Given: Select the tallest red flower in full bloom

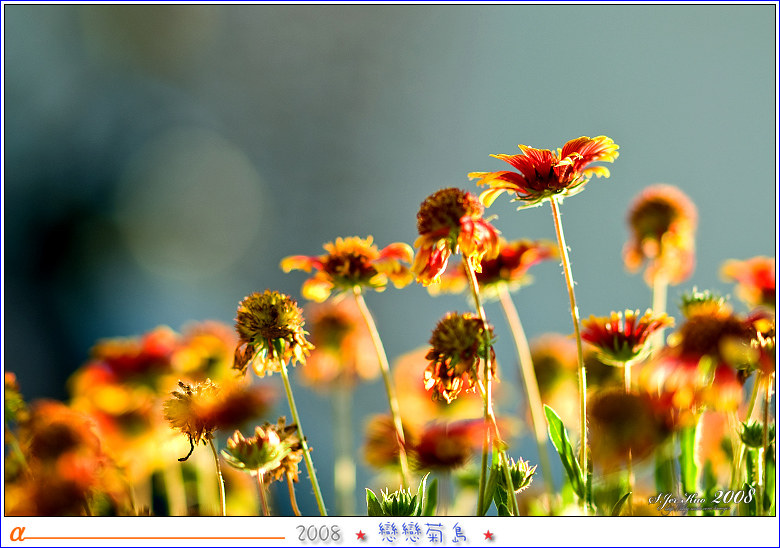Looking at the screenshot, I should [545, 170].
